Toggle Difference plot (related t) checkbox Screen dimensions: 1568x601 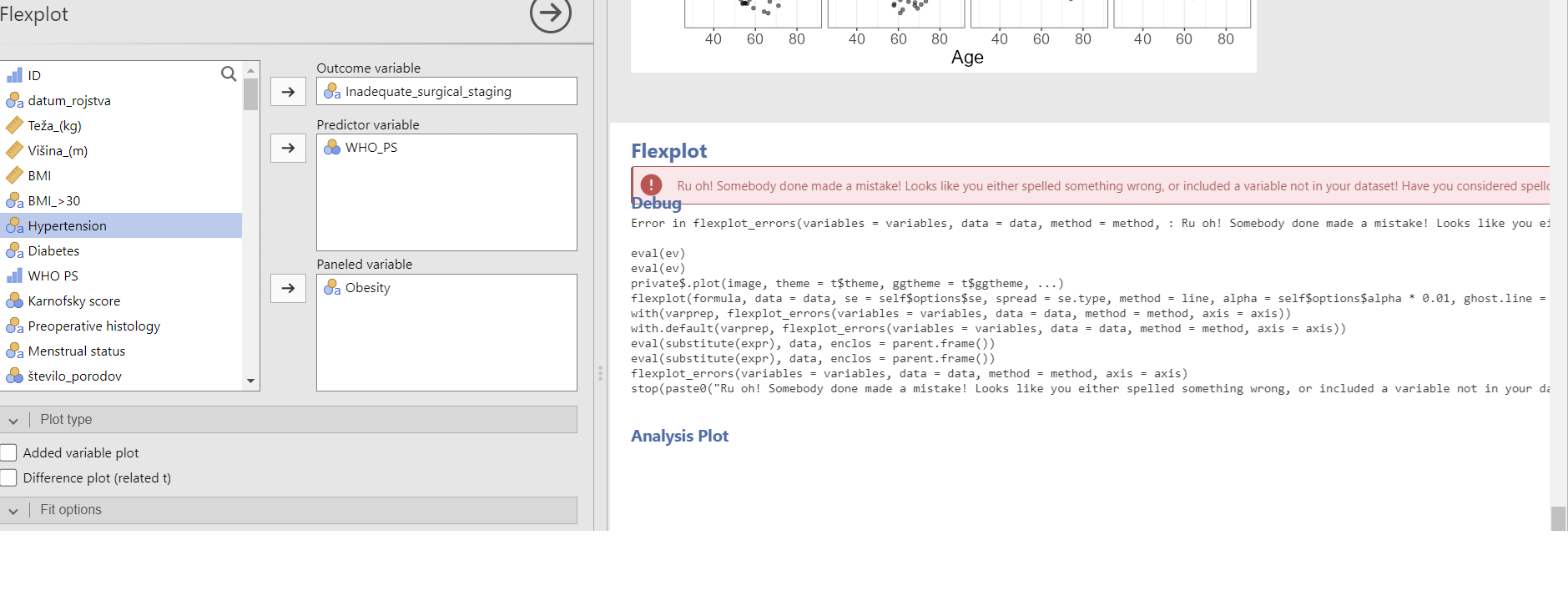(x=9, y=477)
